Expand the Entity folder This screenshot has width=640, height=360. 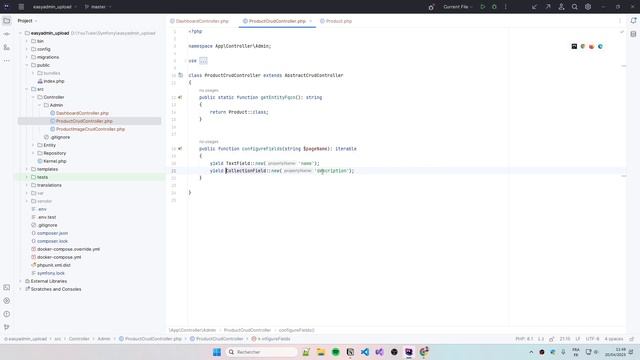pos(33,145)
